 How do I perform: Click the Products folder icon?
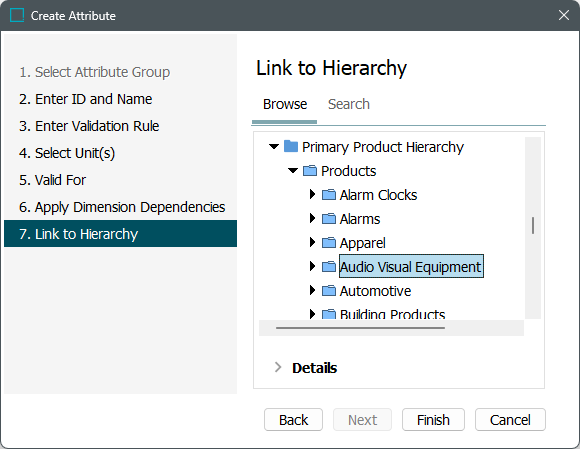[x=310, y=171]
